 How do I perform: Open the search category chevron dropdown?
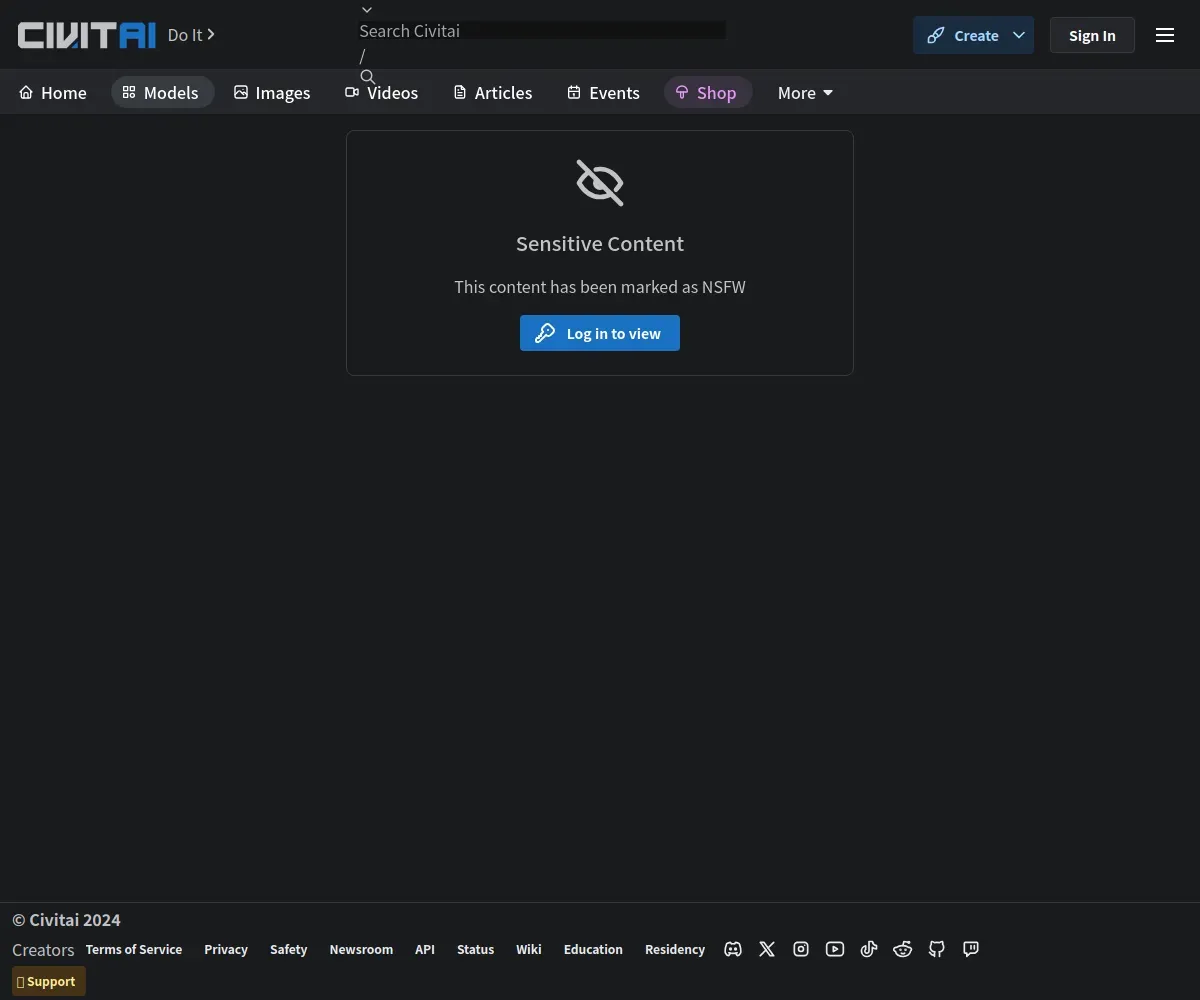click(x=367, y=10)
